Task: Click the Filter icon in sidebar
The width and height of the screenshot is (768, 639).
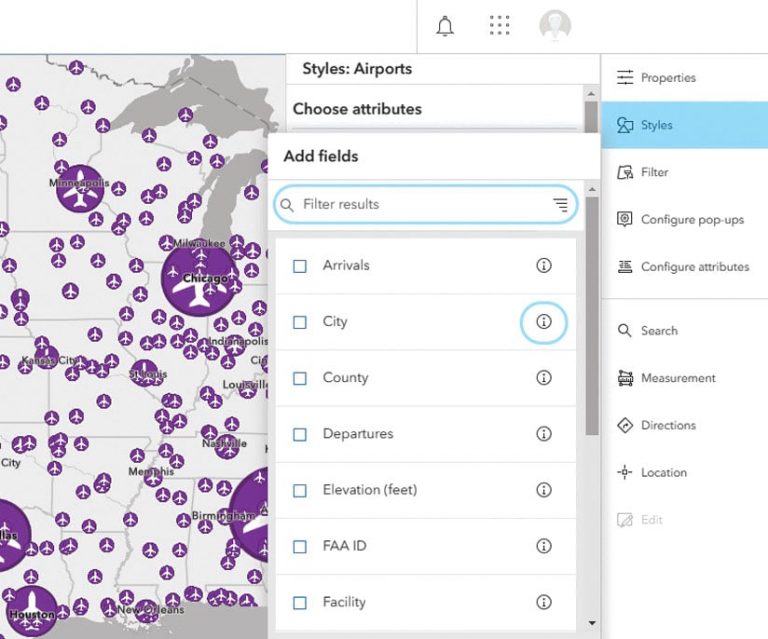Action: (x=625, y=172)
